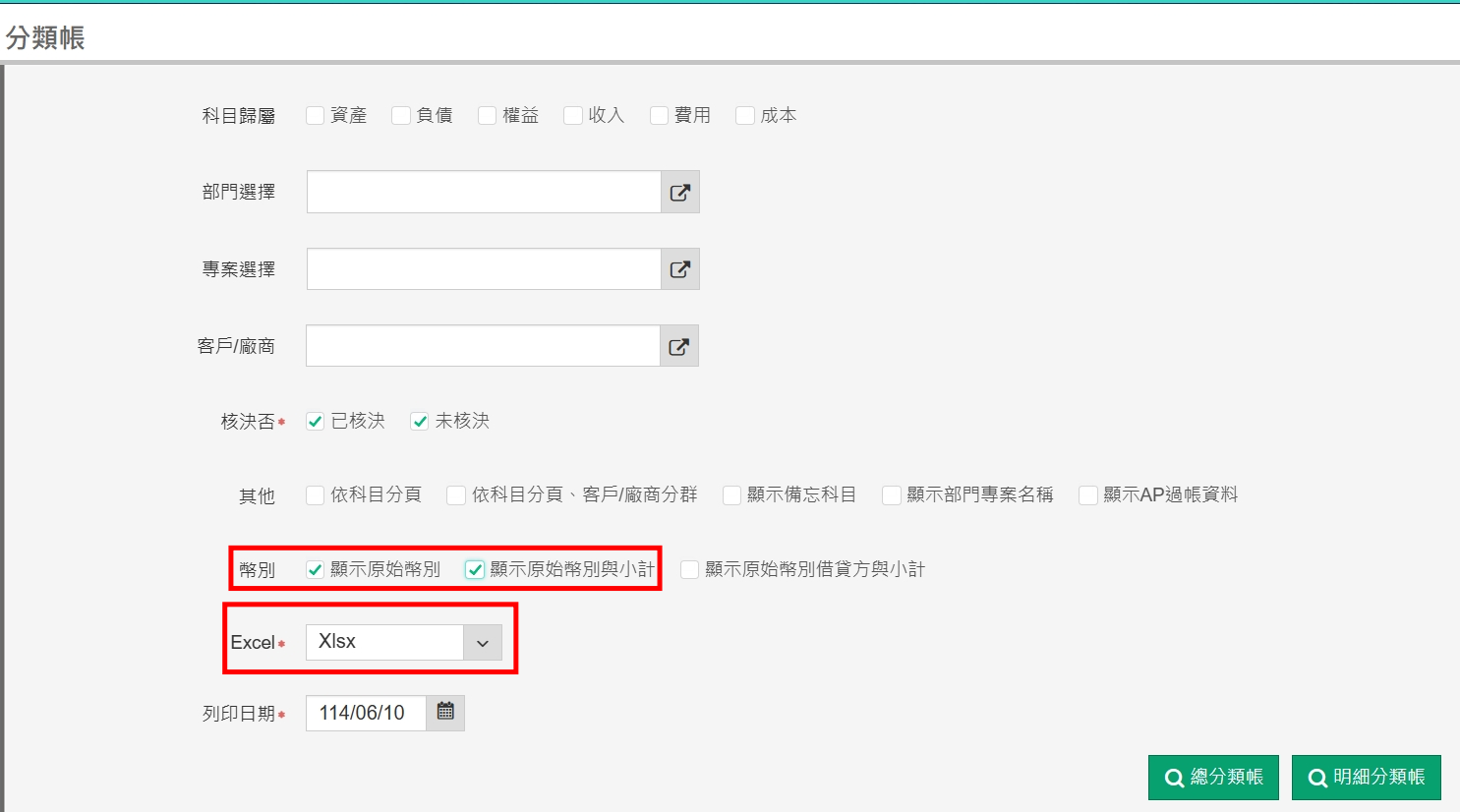Screen dimensions: 1460x812
Task: Focus the 列印日期 date field
Action: pyautogui.click(x=366, y=713)
